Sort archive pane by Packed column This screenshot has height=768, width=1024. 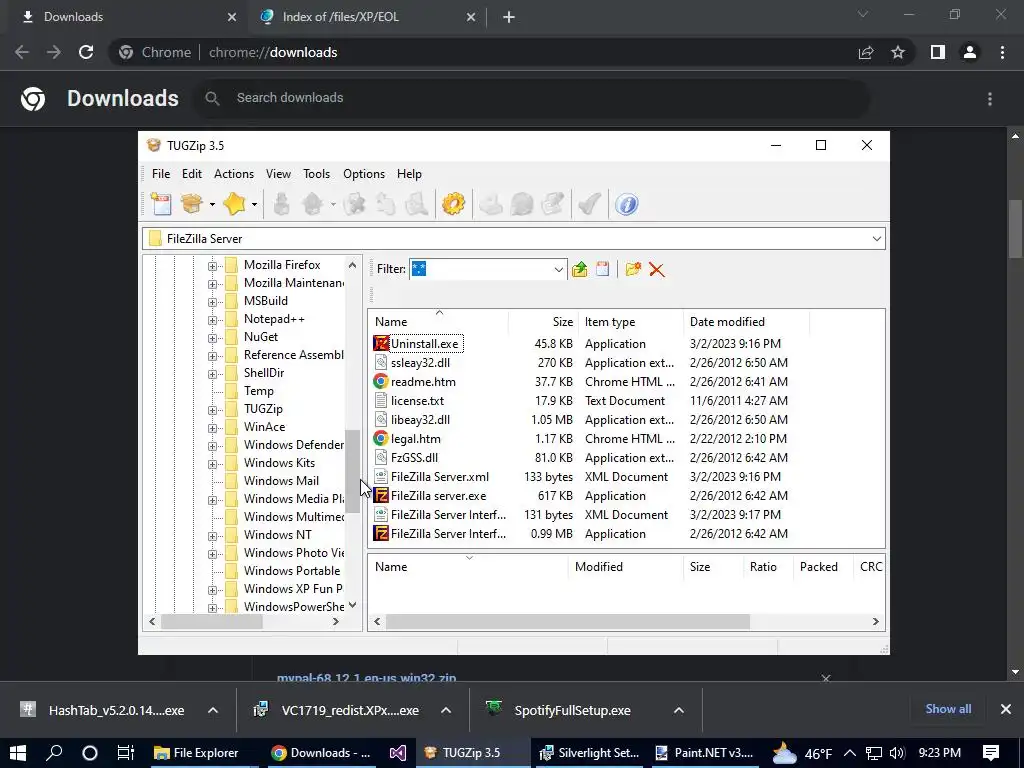click(x=822, y=566)
